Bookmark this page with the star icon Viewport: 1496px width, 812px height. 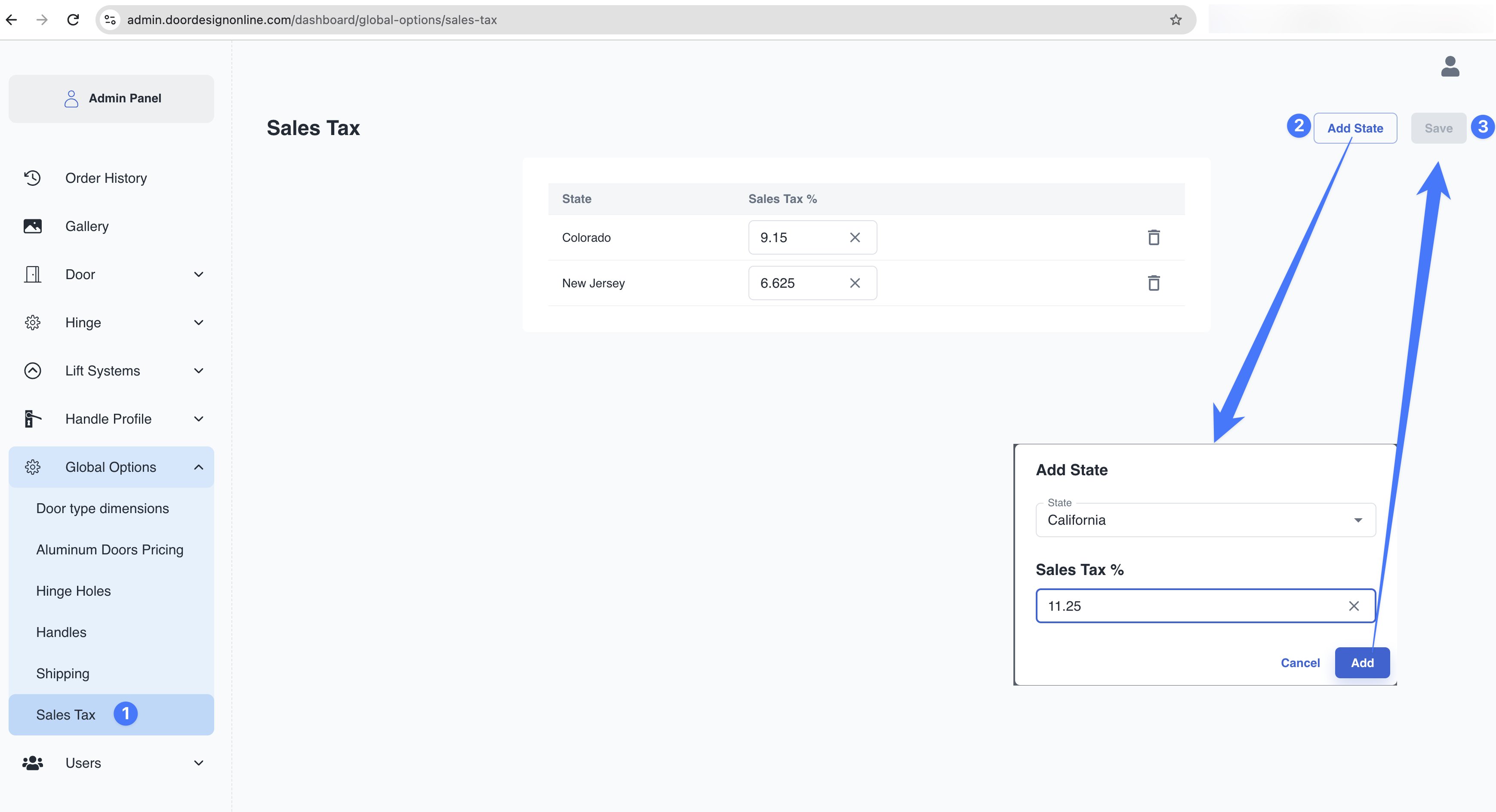click(1176, 20)
